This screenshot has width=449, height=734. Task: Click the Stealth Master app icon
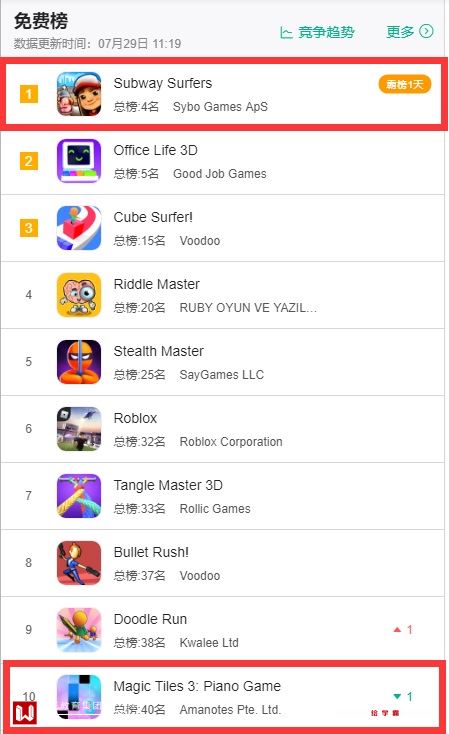coord(79,362)
